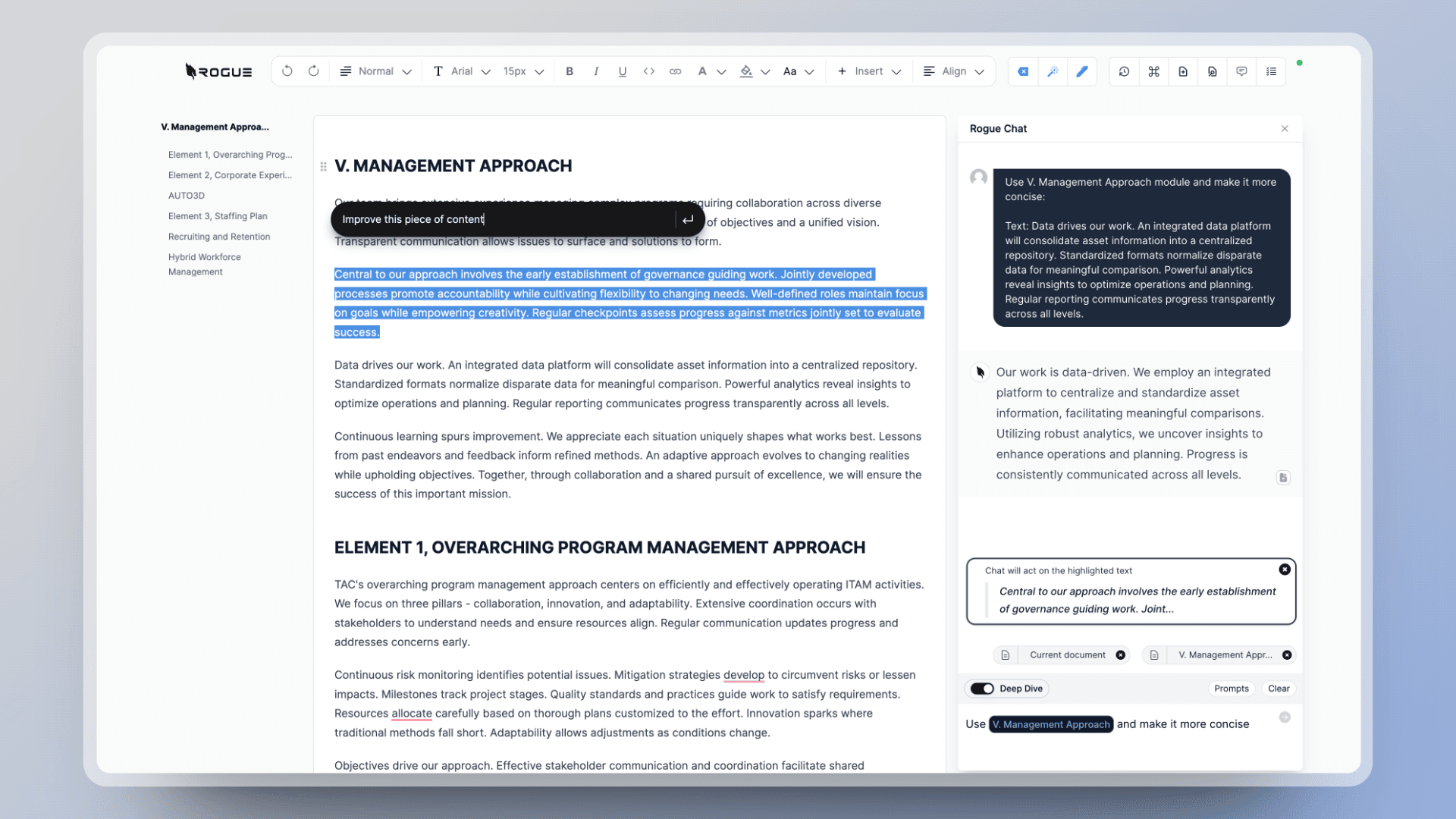
Task: Click the magic wand AI icon
Action: tap(1053, 71)
